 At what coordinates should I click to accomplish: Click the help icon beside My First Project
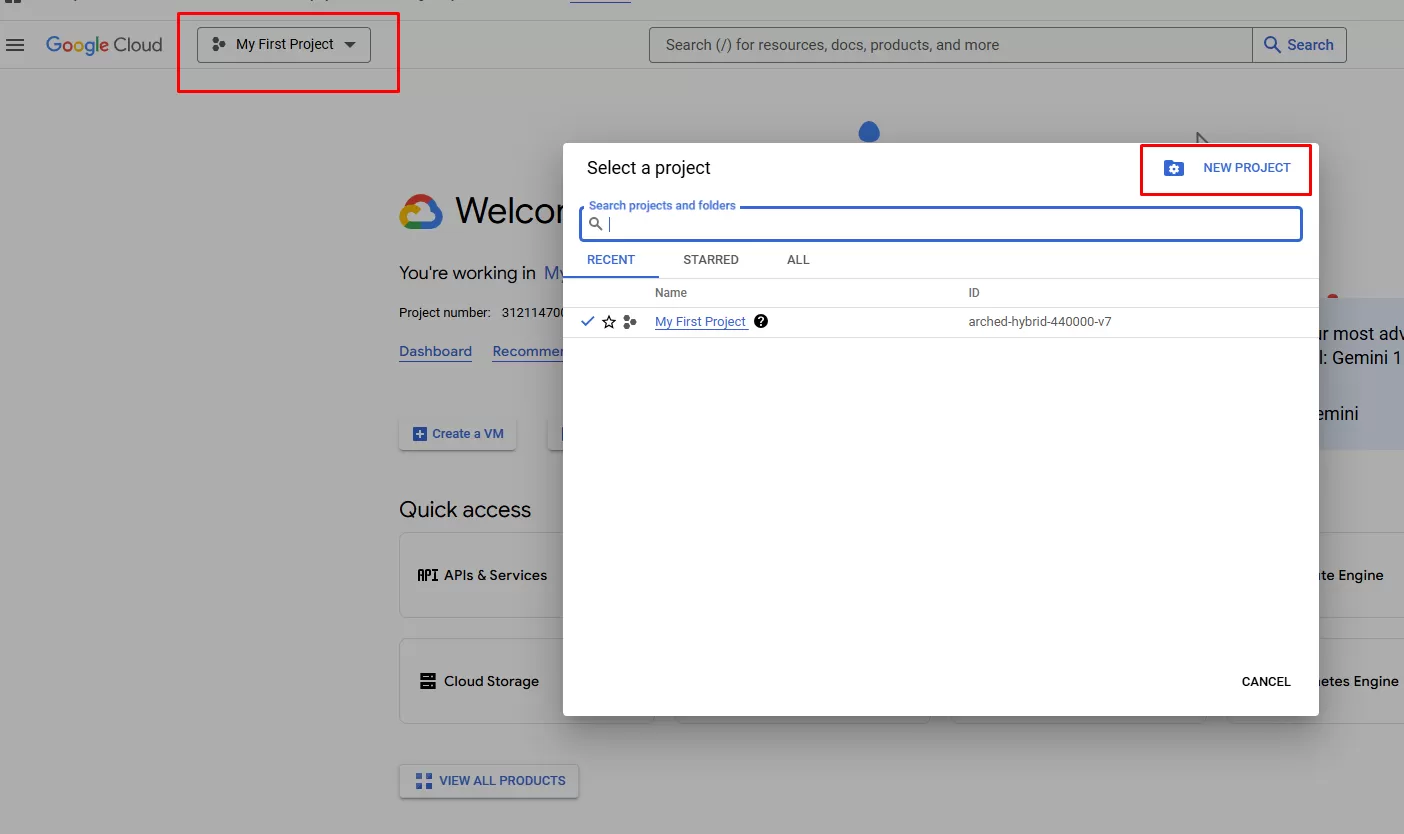pyautogui.click(x=761, y=321)
